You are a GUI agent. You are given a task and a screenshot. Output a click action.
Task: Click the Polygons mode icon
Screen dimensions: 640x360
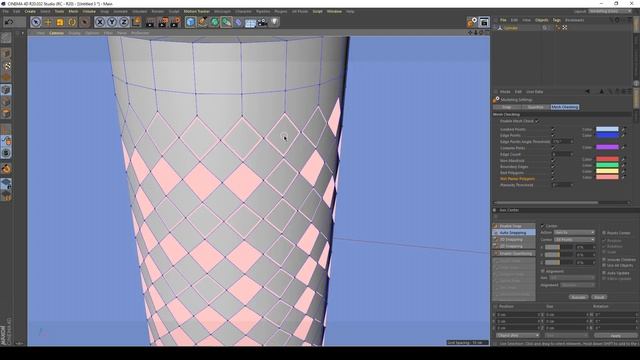click(x=6, y=113)
